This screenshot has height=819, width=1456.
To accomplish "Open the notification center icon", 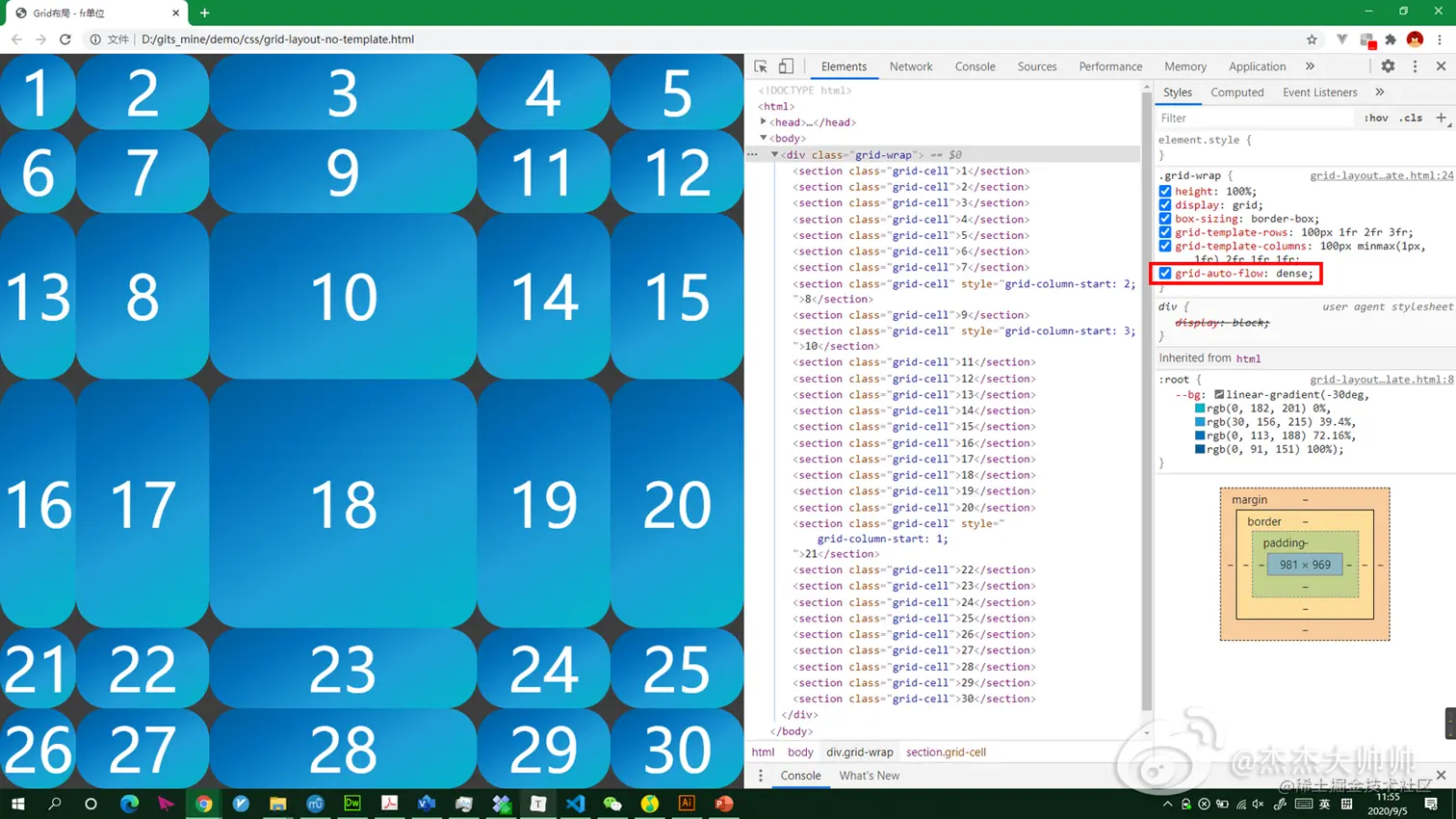I will (1432, 804).
